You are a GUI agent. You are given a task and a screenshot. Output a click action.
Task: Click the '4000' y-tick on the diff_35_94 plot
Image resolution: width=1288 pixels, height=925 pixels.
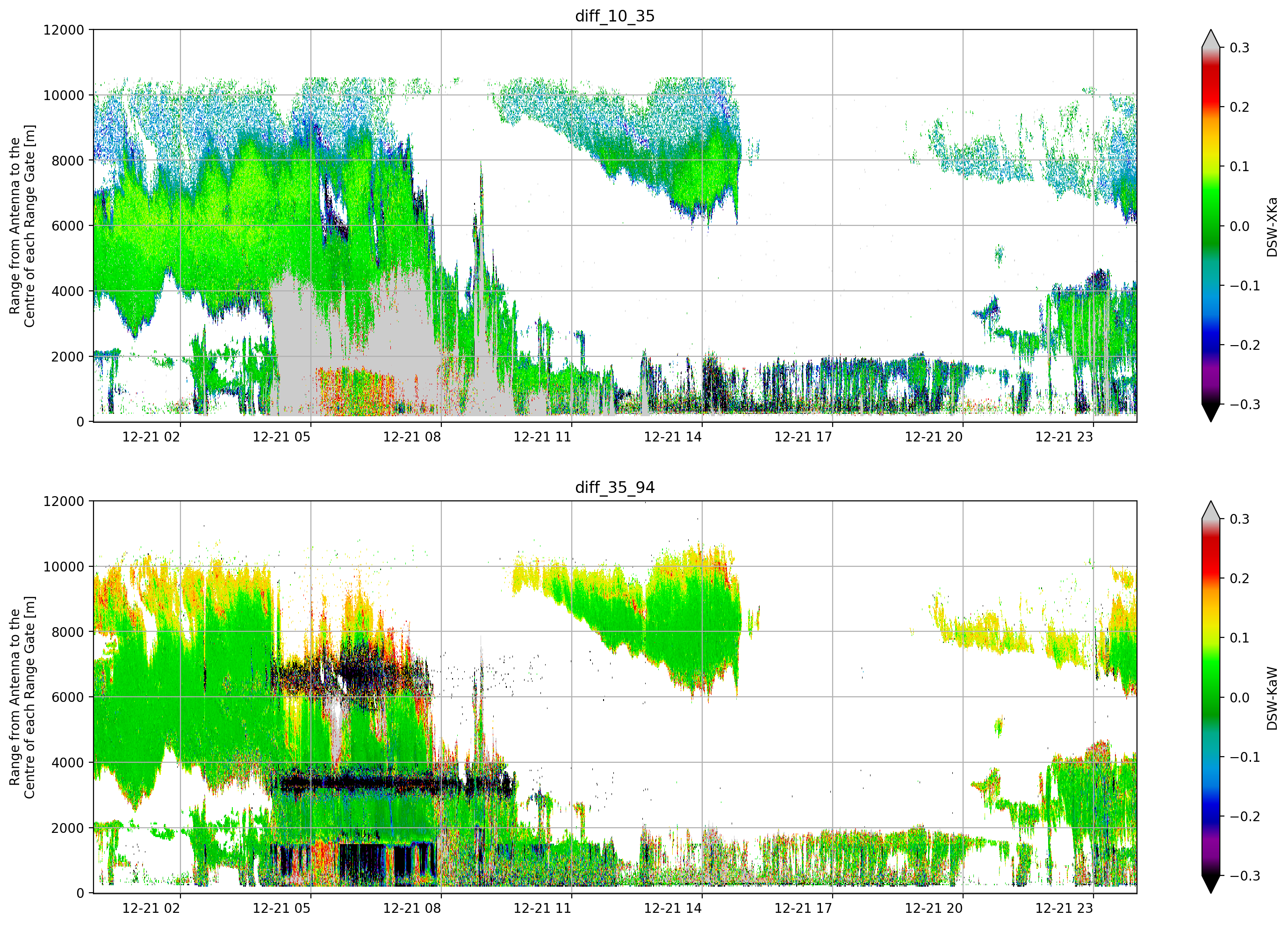[x=68, y=763]
